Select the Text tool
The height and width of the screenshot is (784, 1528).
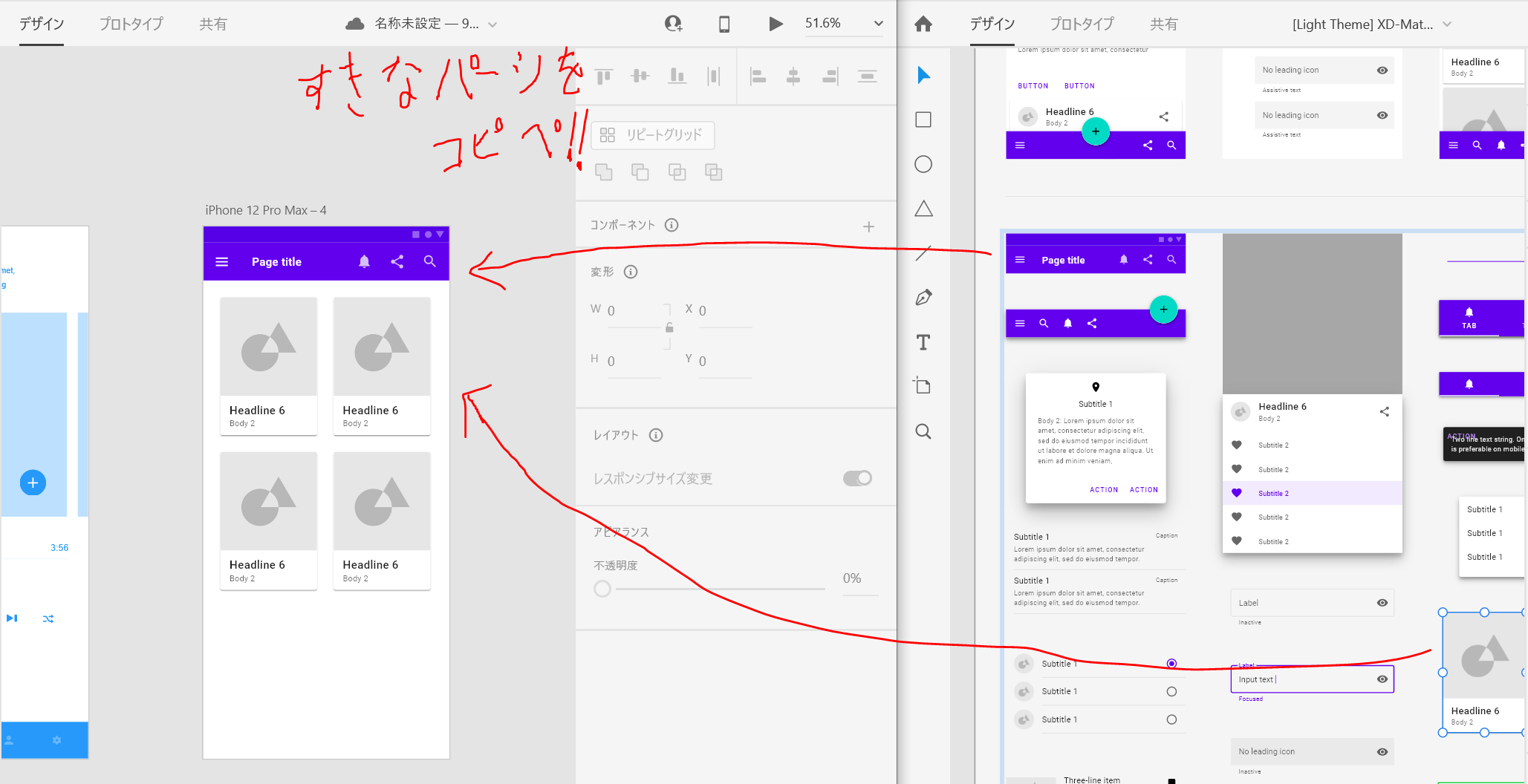point(923,342)
